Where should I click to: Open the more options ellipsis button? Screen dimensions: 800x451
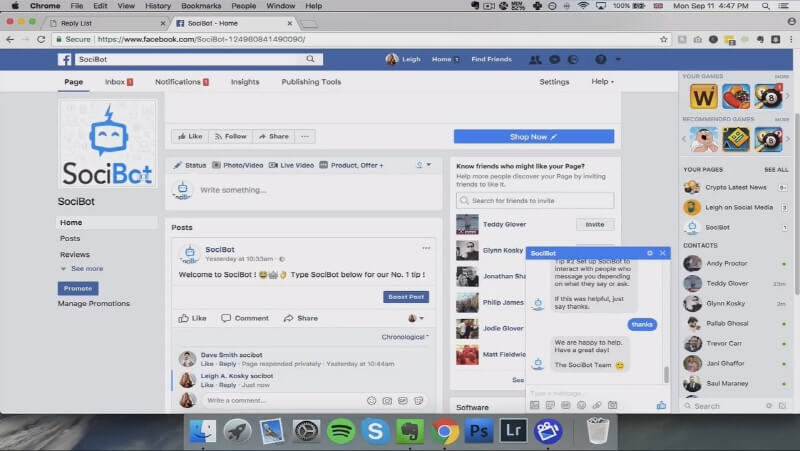[x=305, y=136]
